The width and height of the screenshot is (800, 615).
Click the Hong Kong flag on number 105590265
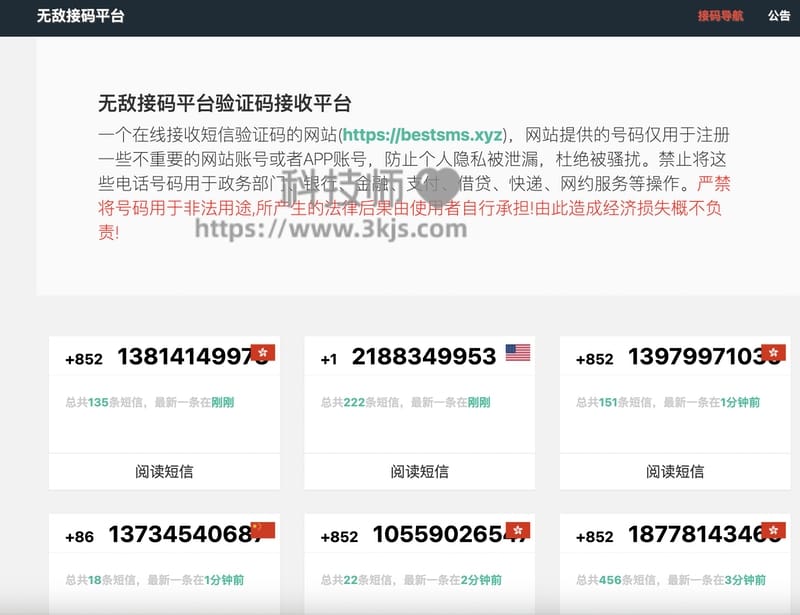click(518, 530)
